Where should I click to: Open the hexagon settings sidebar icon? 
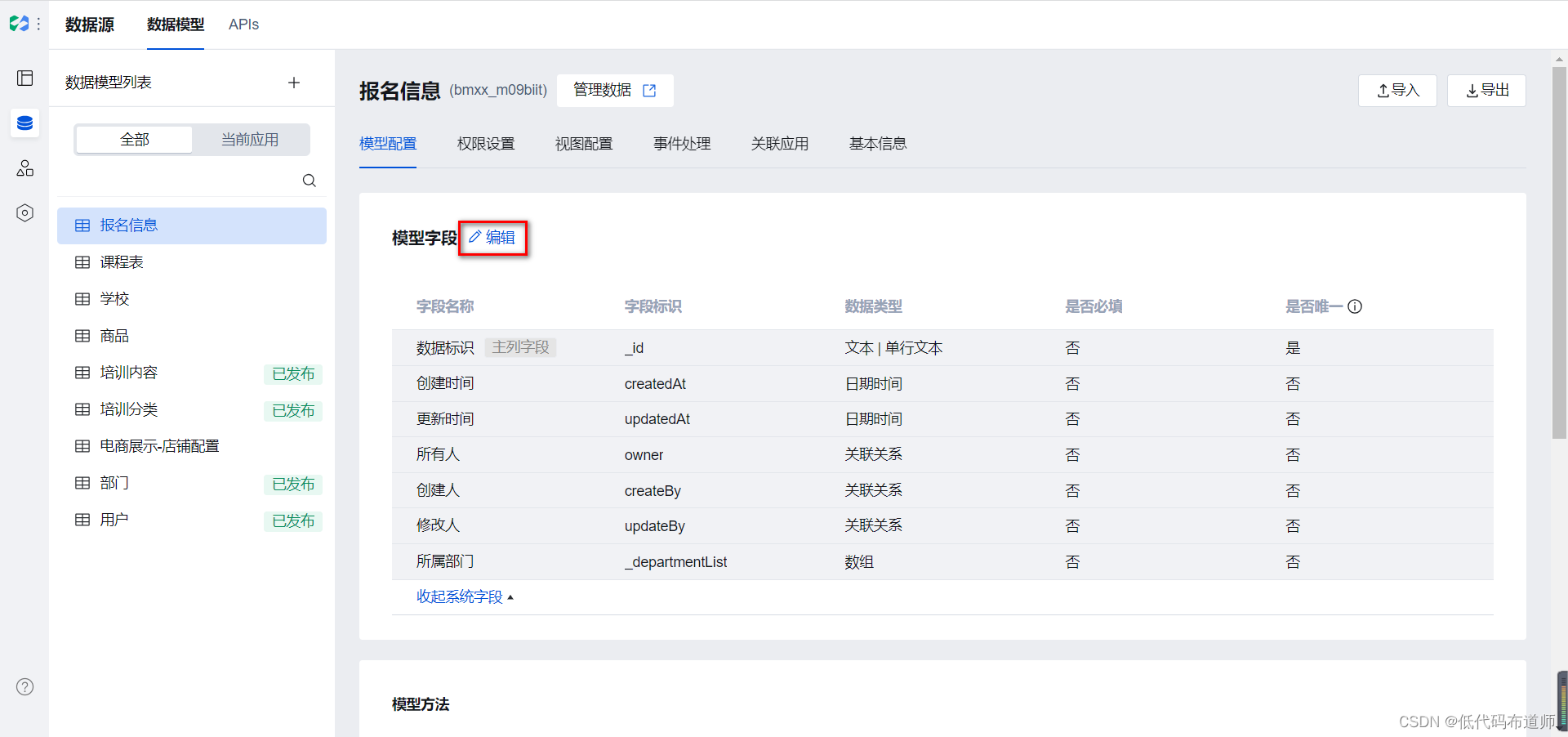pyautogui.click(x=25, y=213)
